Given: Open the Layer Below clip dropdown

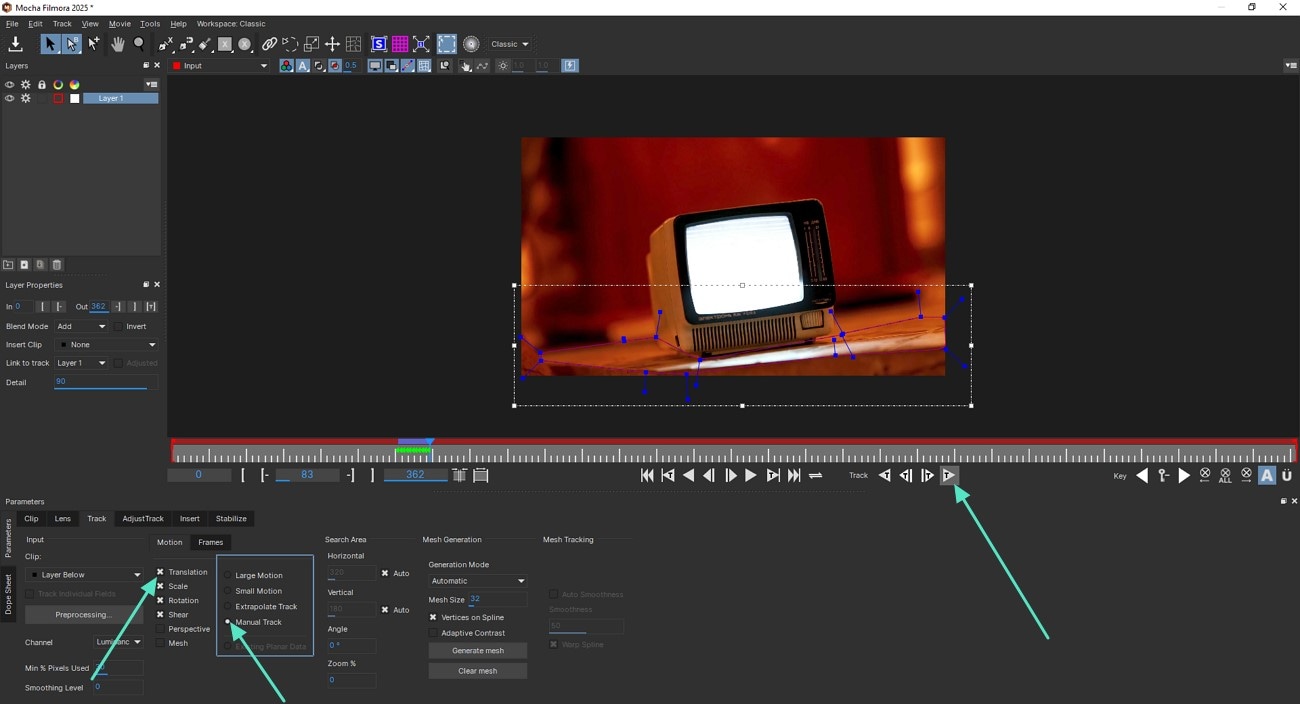Looking at the screenshot, I should [85, 575].
